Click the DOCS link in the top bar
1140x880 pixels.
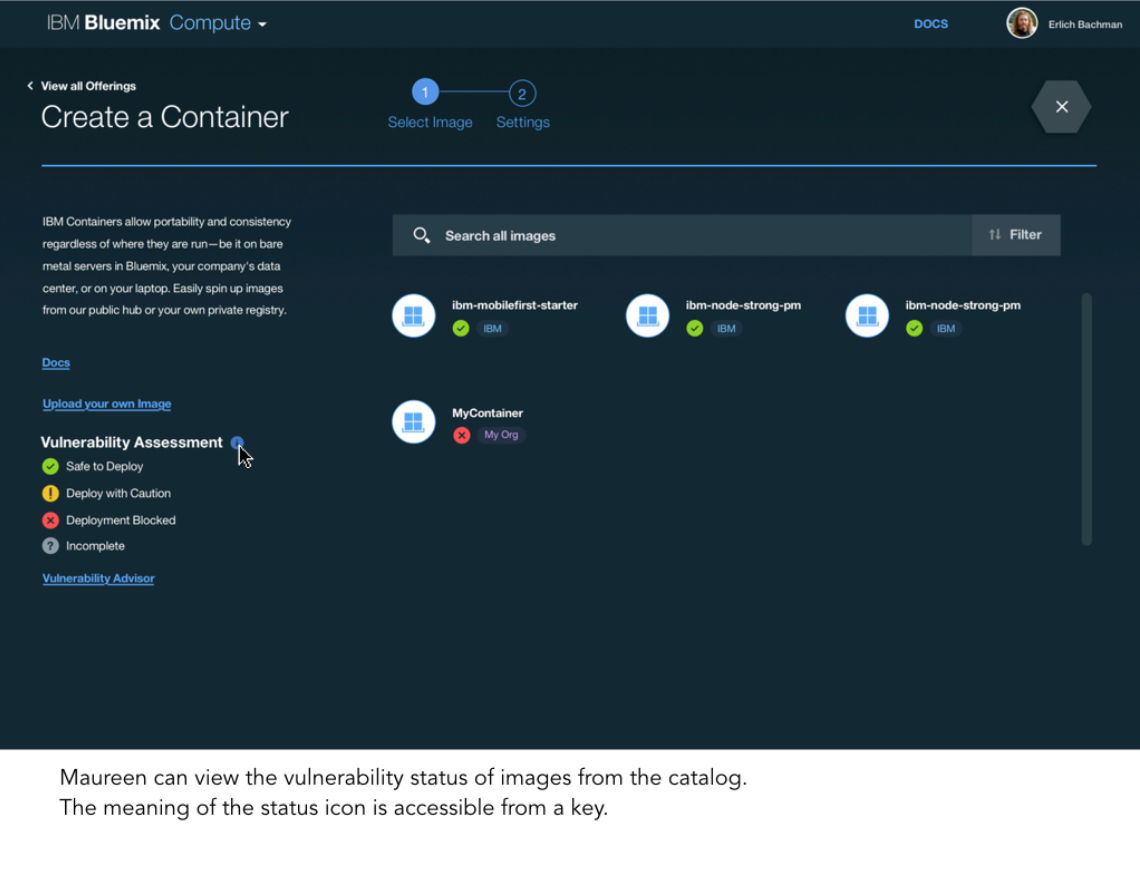point(931,24)
